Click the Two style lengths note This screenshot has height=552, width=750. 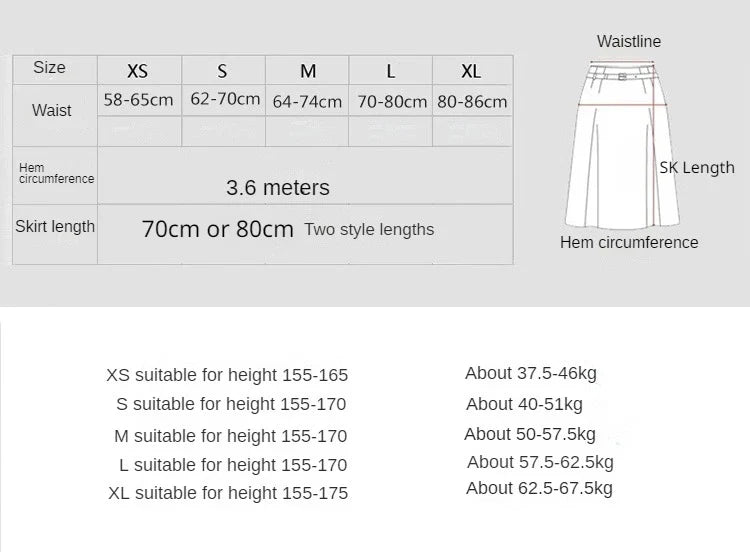[x=369, y=229]
